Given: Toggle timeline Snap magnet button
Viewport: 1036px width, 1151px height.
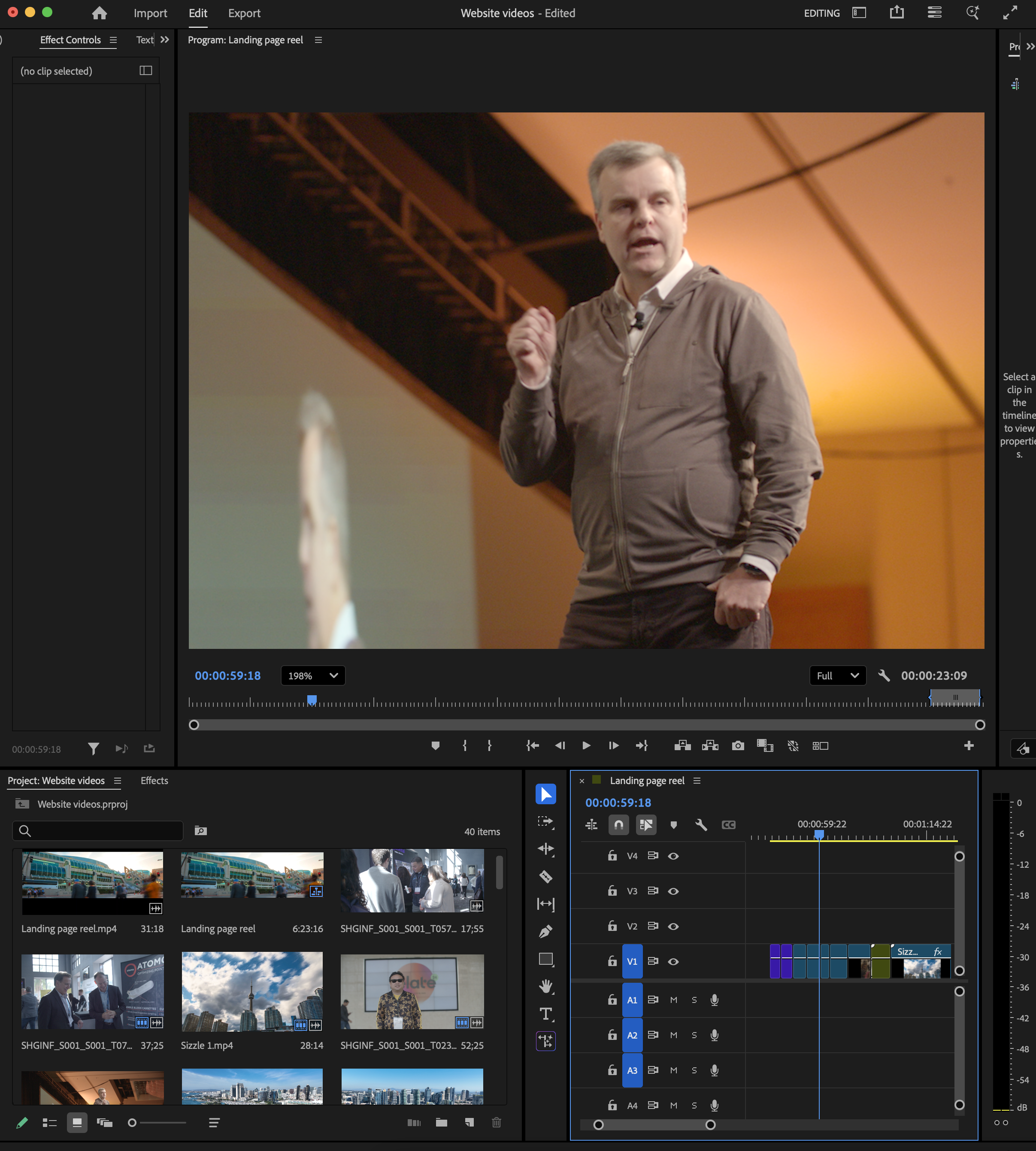Looking at the screenshot, I should point(619,825).
